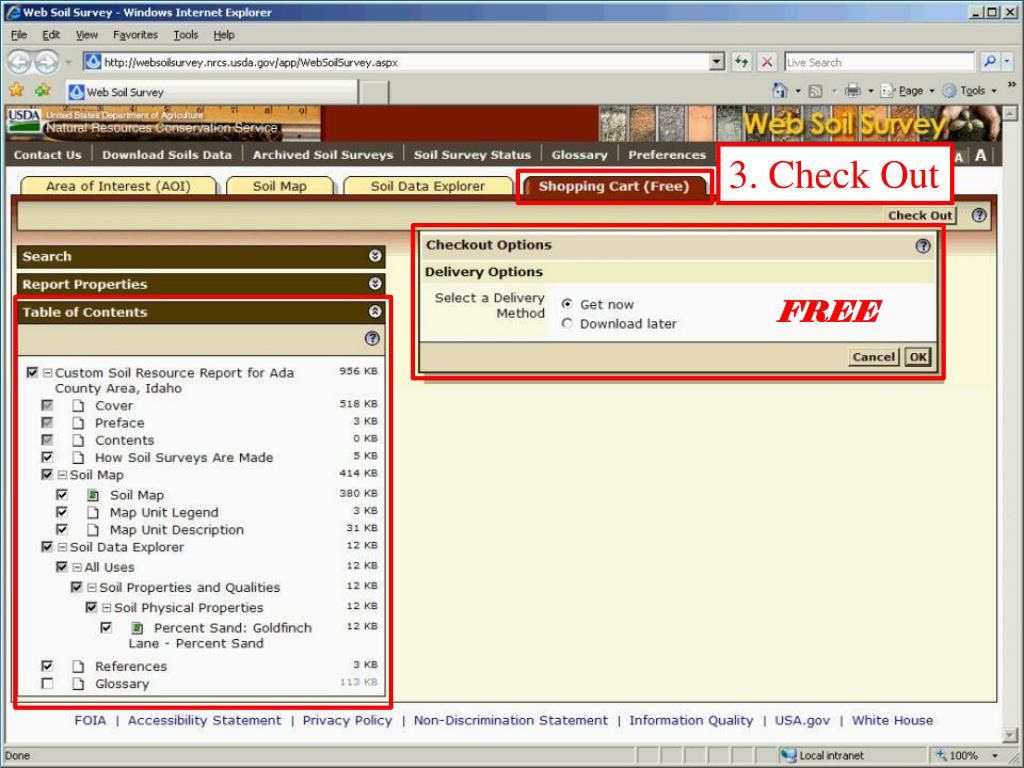Uncheck the Map Unit Description checkbox
The width and height of the screenshot is (1024, 768).
tap(62, 530)
